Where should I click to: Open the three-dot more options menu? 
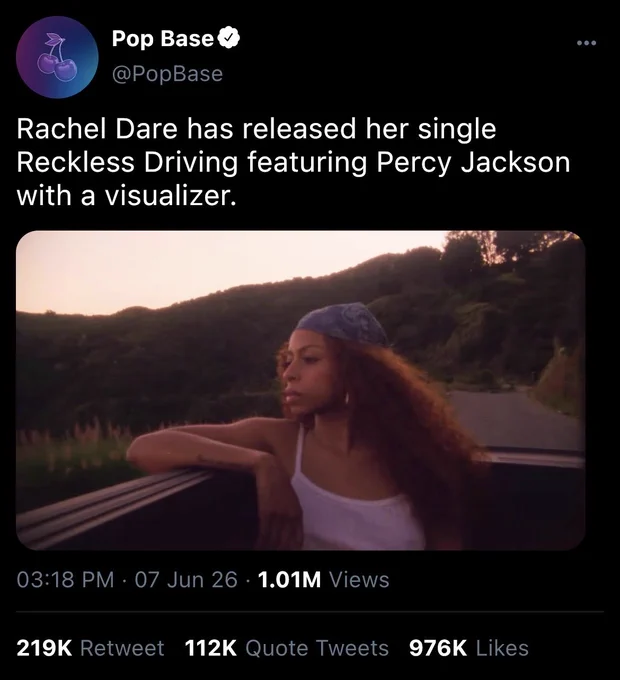[587, 43]
